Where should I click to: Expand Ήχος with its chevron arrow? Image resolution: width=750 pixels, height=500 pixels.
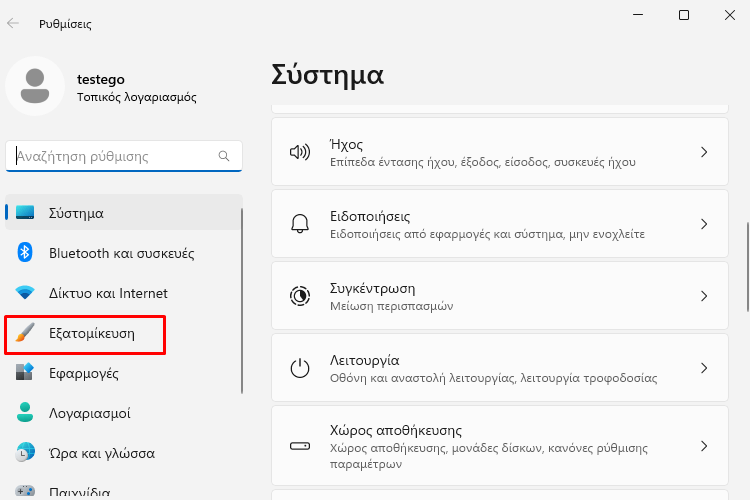(704, 152)
